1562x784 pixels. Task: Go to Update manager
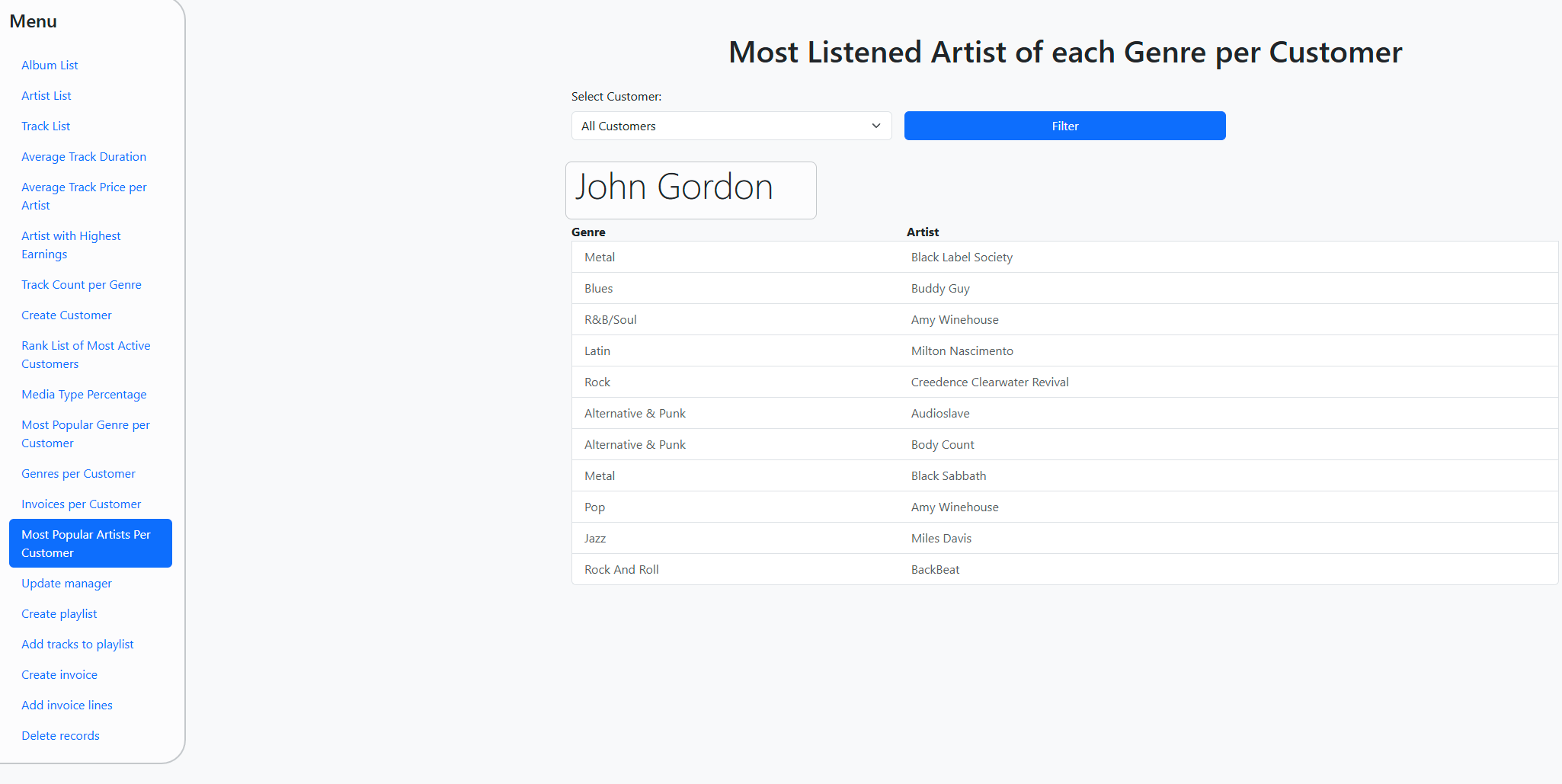coord(66,584)
